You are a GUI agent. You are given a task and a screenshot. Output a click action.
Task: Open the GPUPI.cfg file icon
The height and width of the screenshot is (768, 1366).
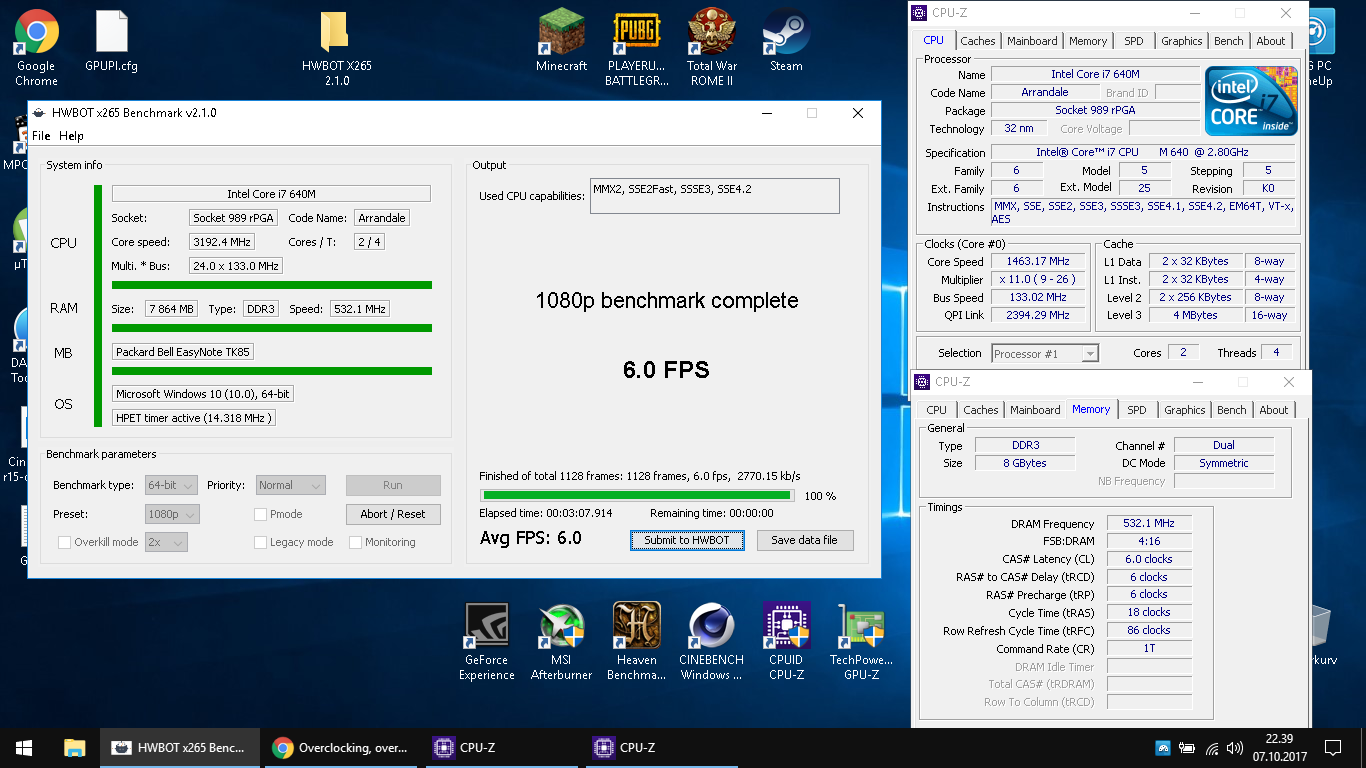(112, 40)
